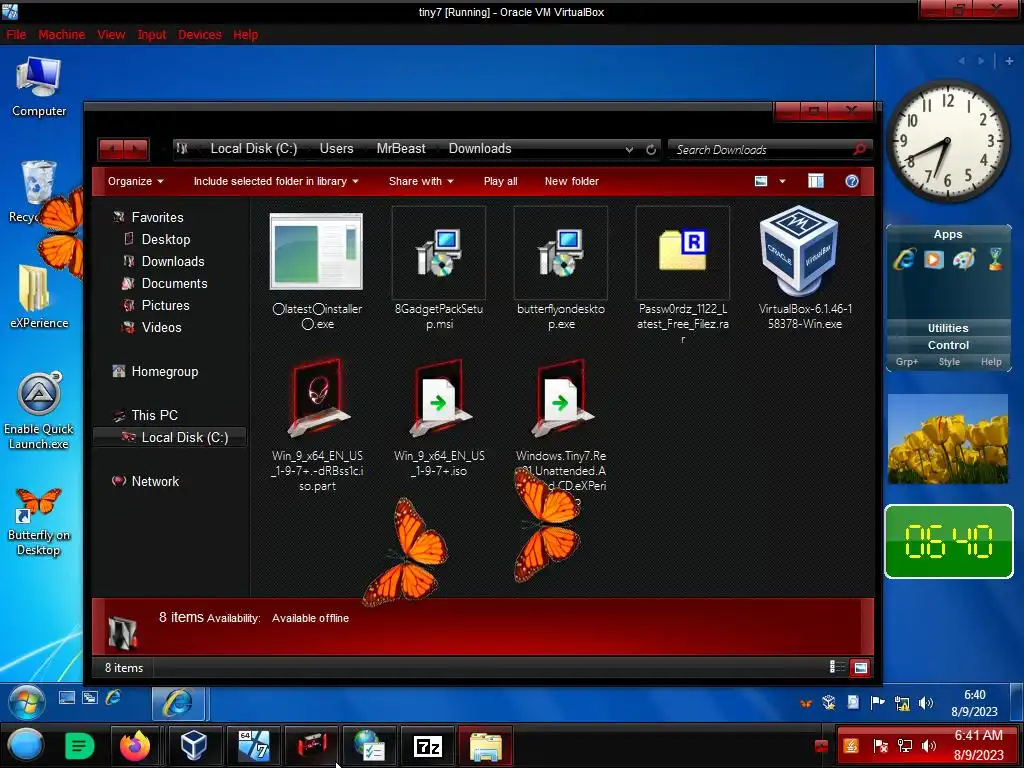Open the Machine menu
This screenshot has height=768, width=1024.
[x=61, y=35]
